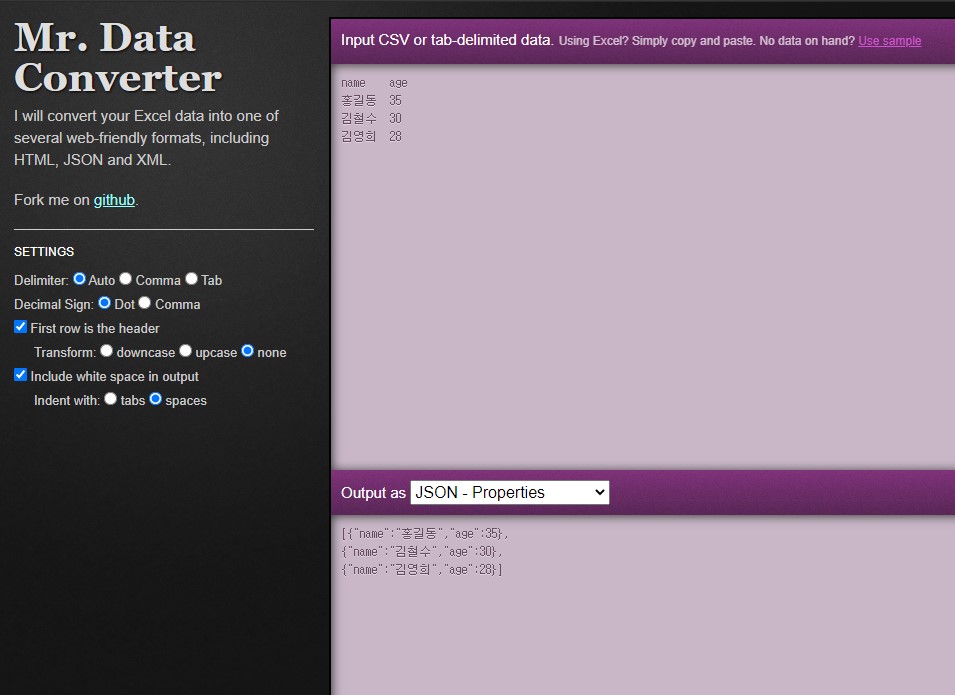The image size is (955, 695).
Task: Choose Comma as decimal sign
Action: coord(144,303)
